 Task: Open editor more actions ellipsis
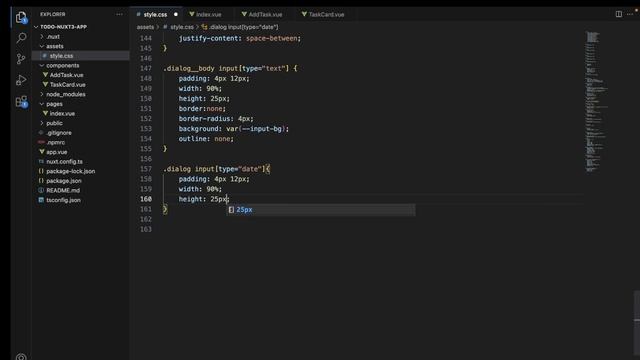630,14
